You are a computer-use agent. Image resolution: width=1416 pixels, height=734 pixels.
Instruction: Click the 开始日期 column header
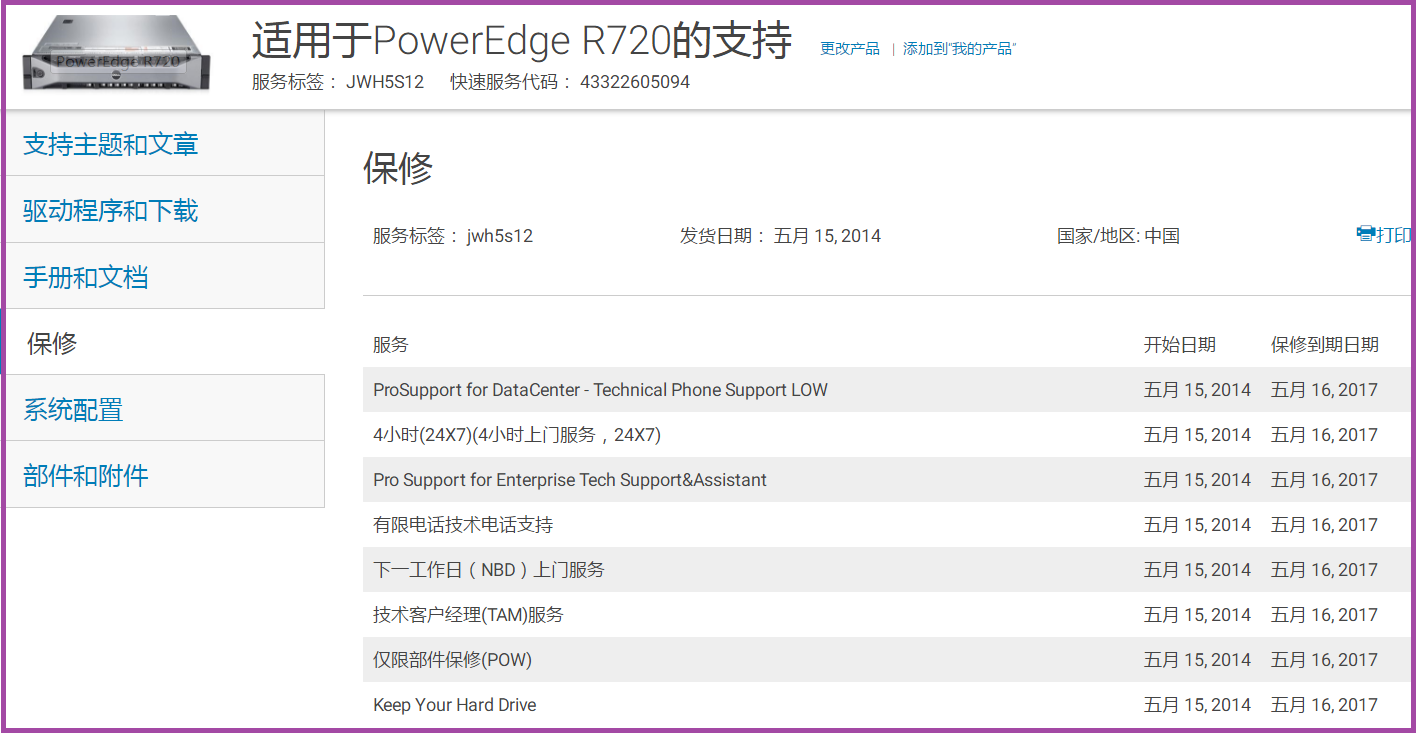(x=1179, y=345)
